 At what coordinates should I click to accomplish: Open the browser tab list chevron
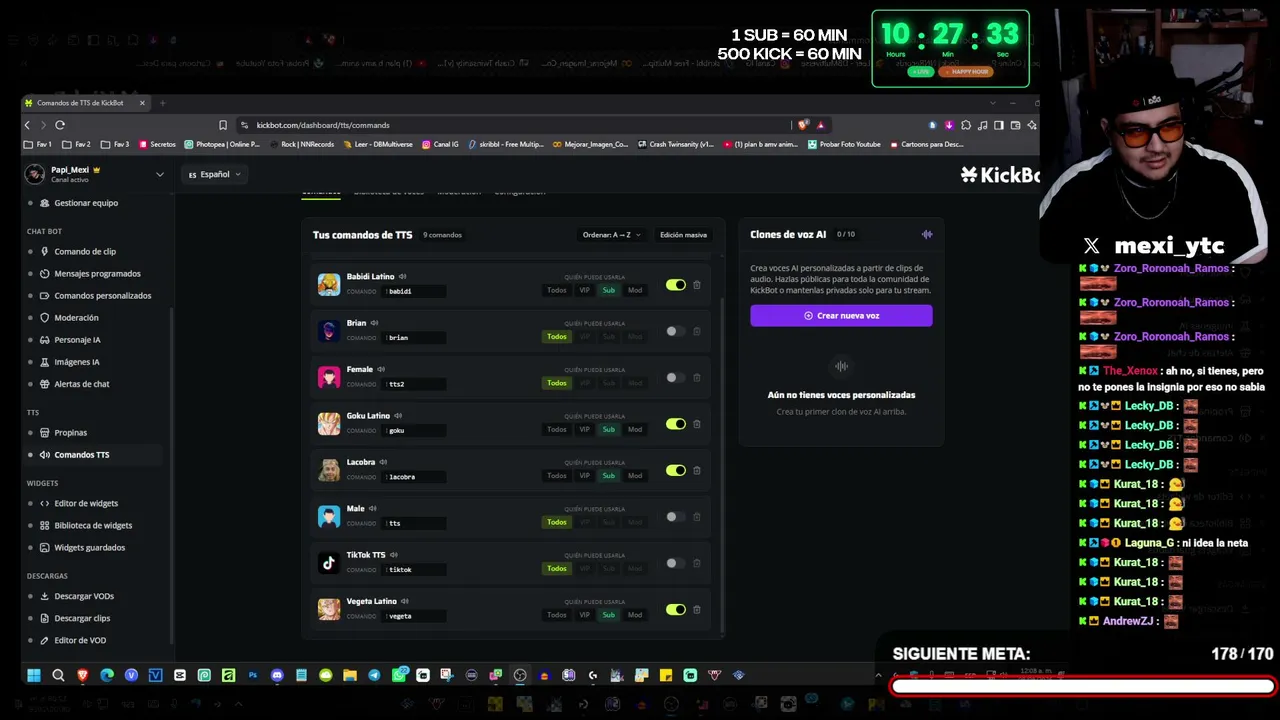(x=992, y=103)
